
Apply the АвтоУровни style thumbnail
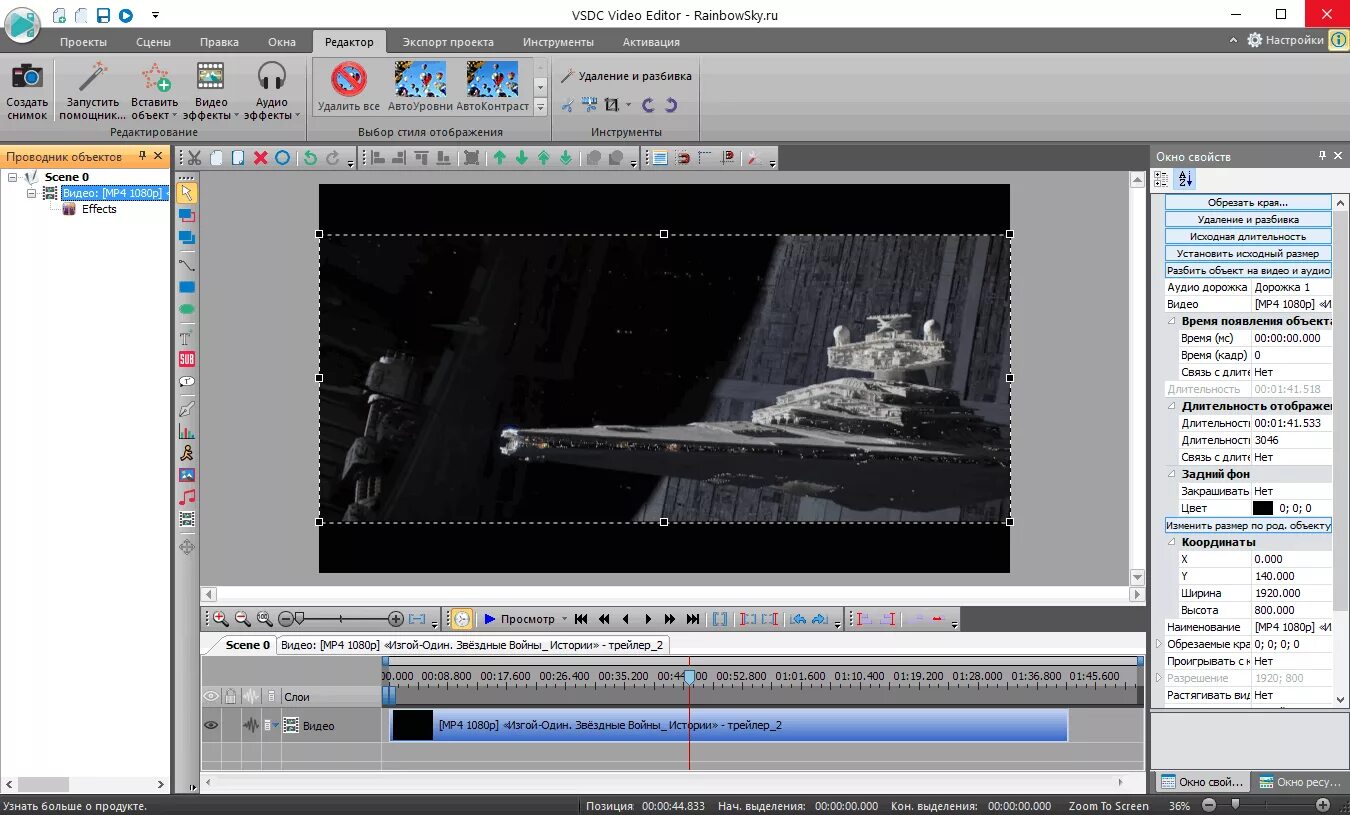pos(420,78)
